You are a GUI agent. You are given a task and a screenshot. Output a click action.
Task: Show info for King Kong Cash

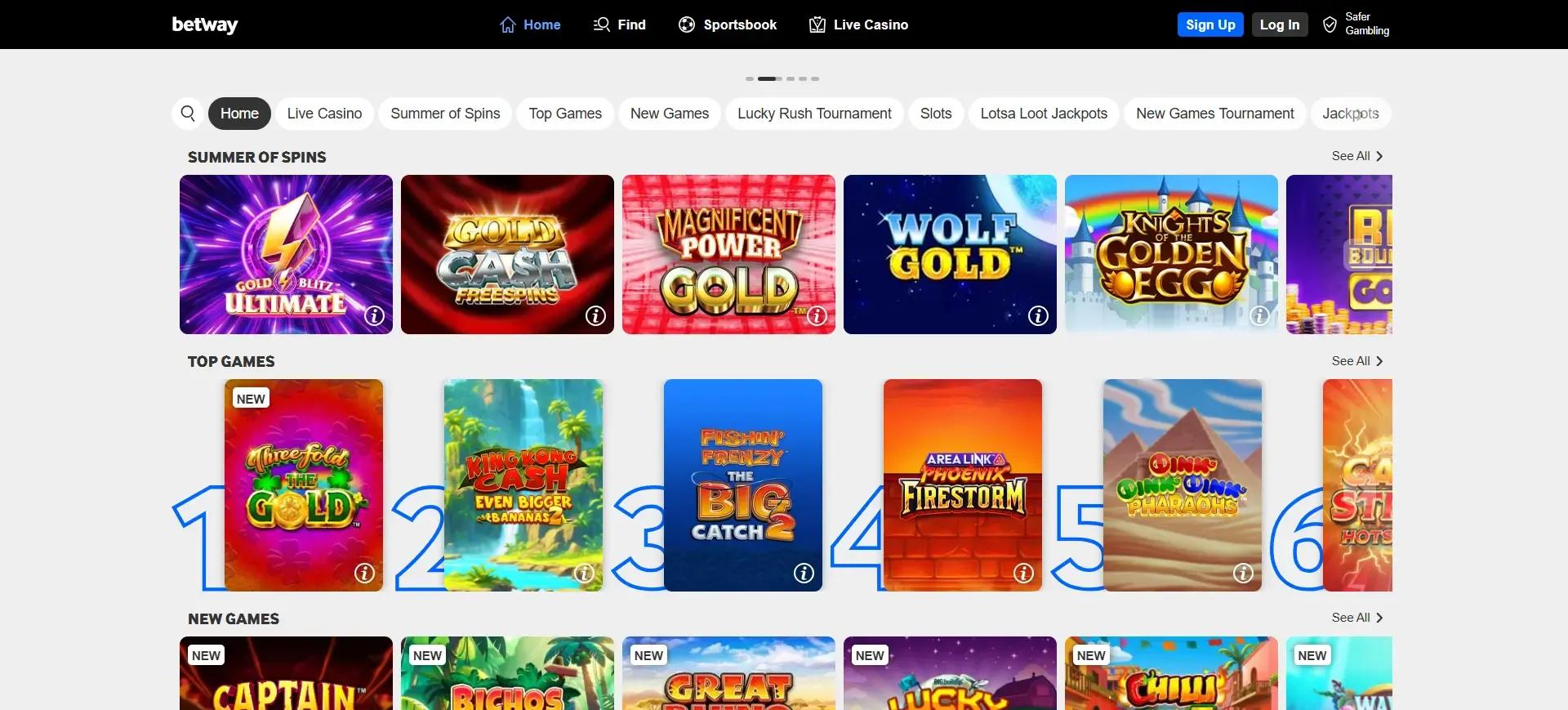pos(584,573)
